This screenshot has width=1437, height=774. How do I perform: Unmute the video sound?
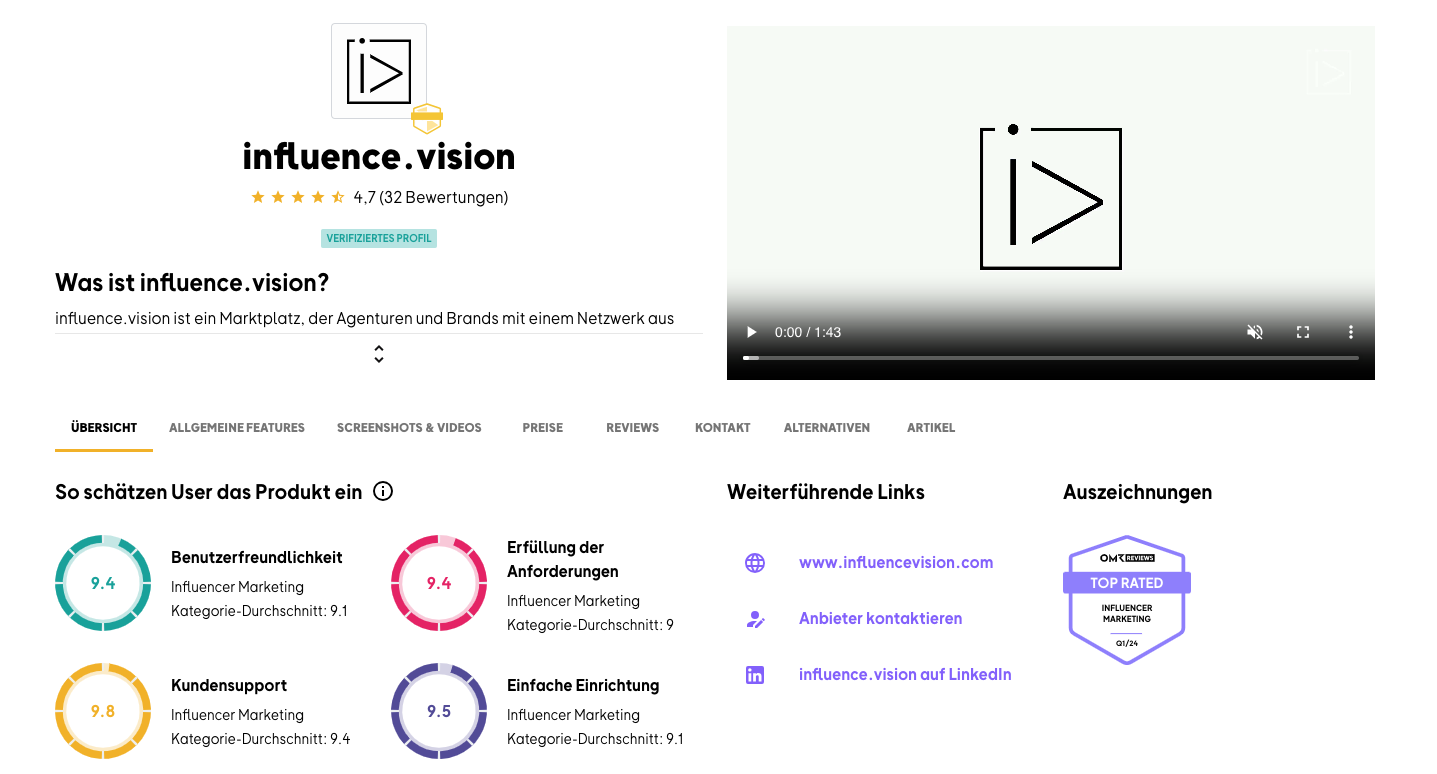1254,332
